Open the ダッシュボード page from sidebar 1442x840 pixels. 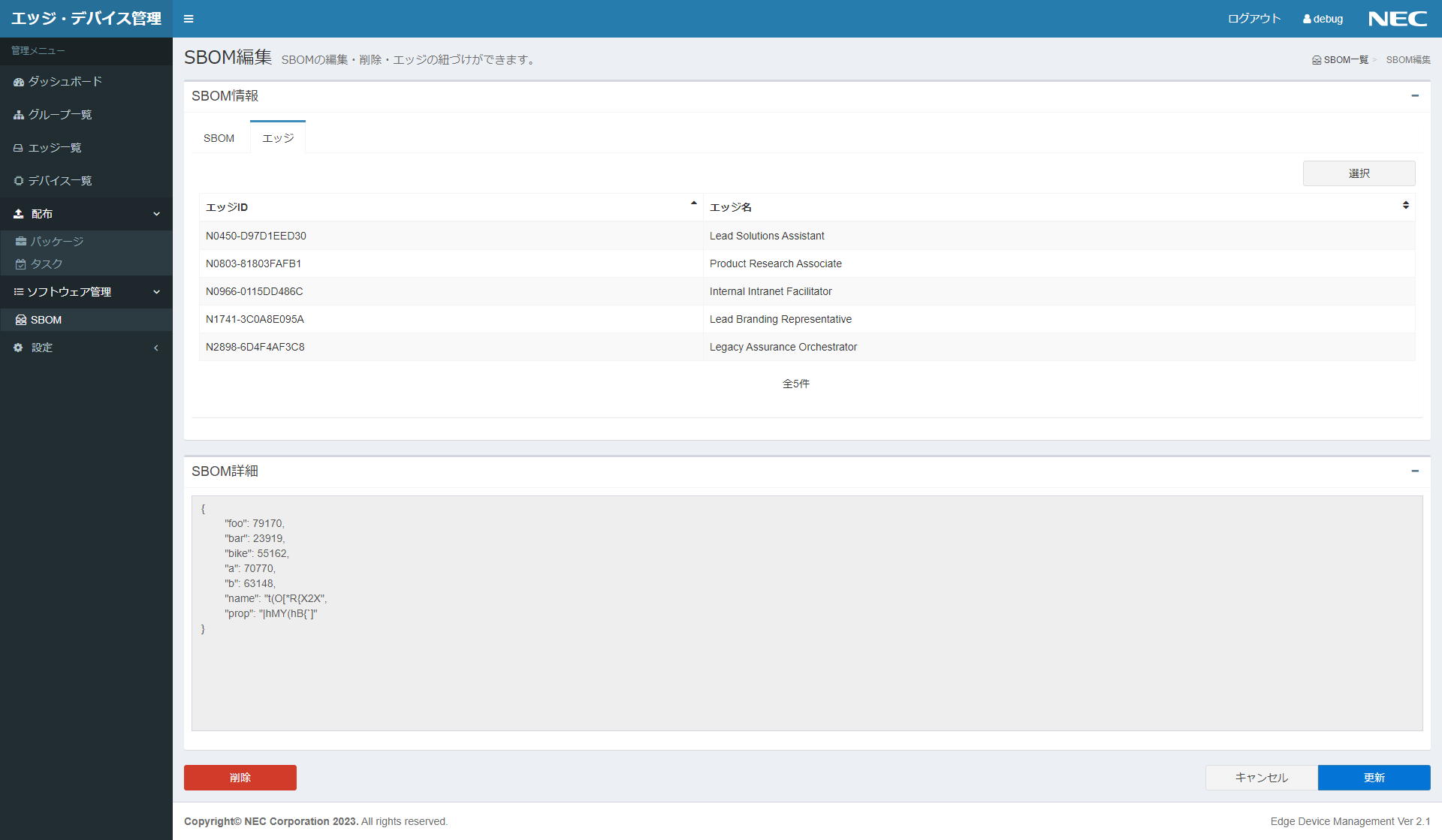(64, 82)
